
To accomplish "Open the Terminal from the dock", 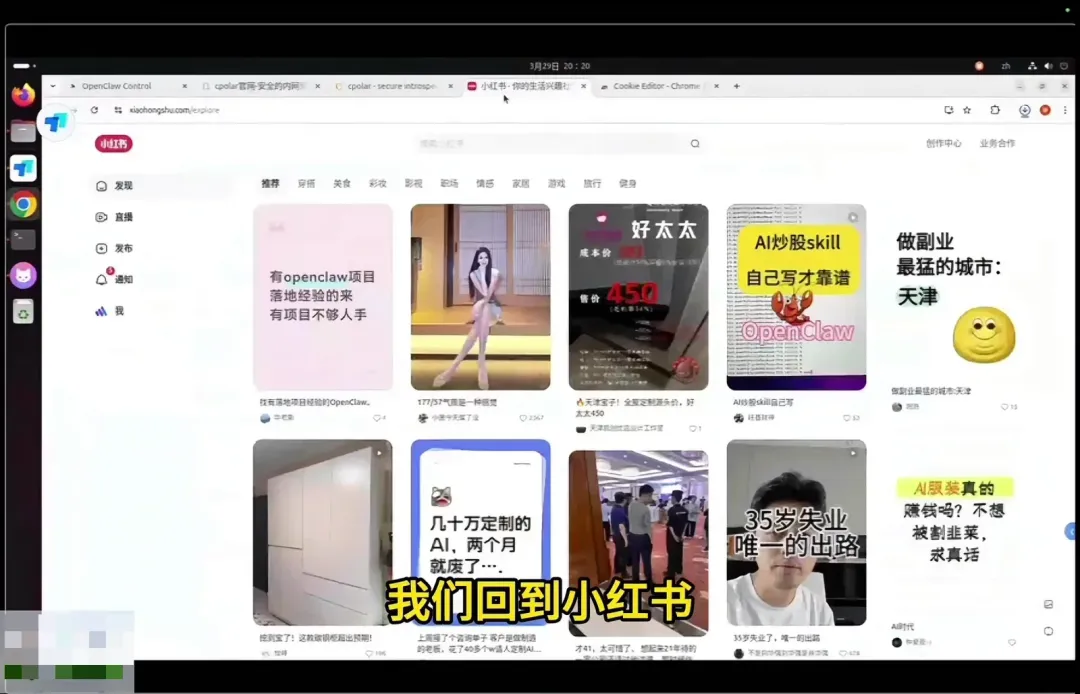I will [x=23, y=239].
